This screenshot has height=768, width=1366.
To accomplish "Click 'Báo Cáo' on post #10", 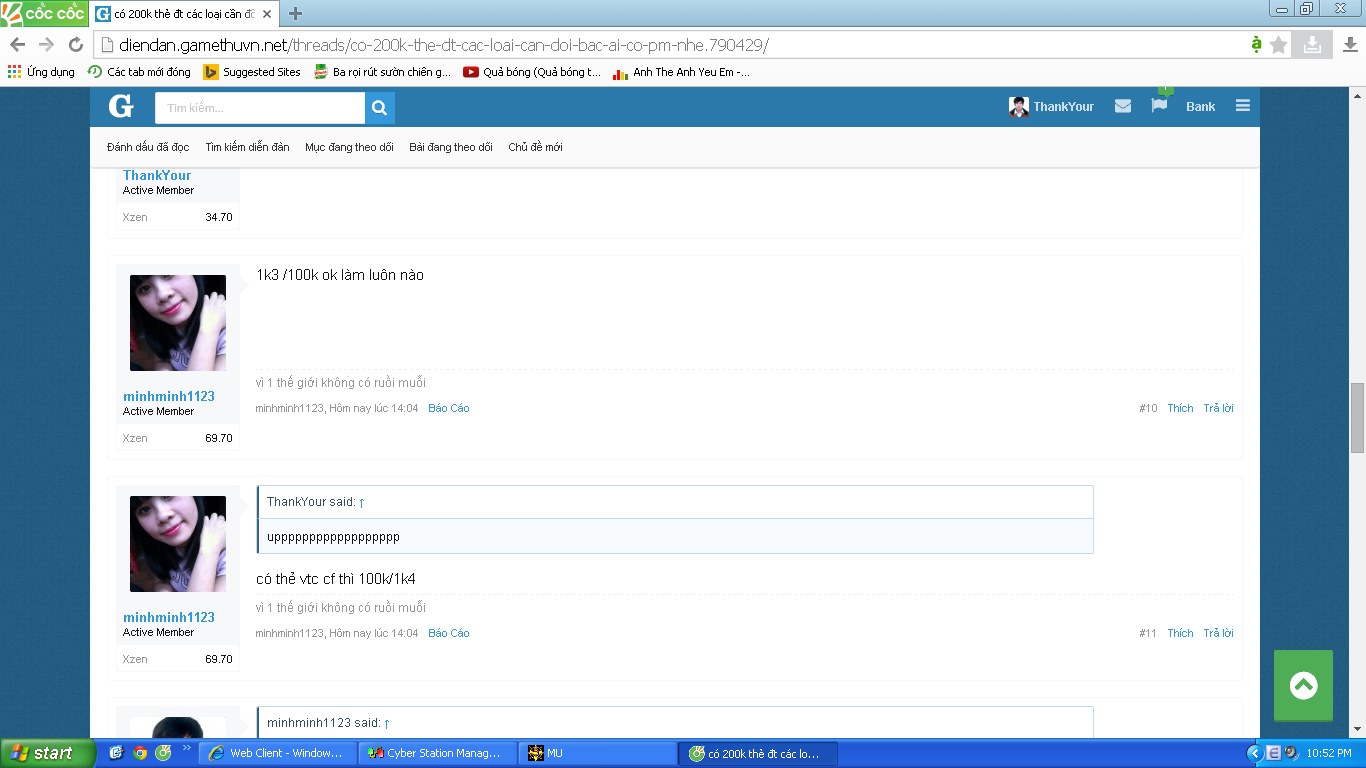I will [x=449, y=408].
